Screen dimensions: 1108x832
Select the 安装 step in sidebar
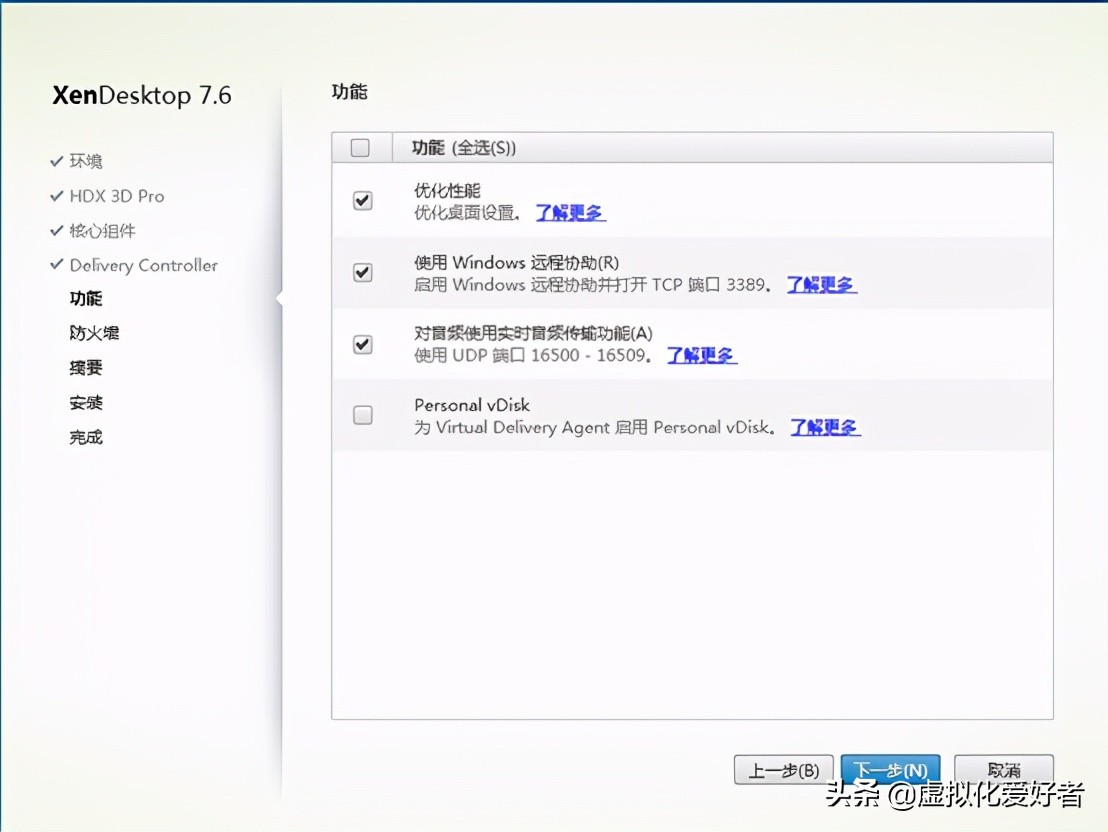click(x=86, y=402)
